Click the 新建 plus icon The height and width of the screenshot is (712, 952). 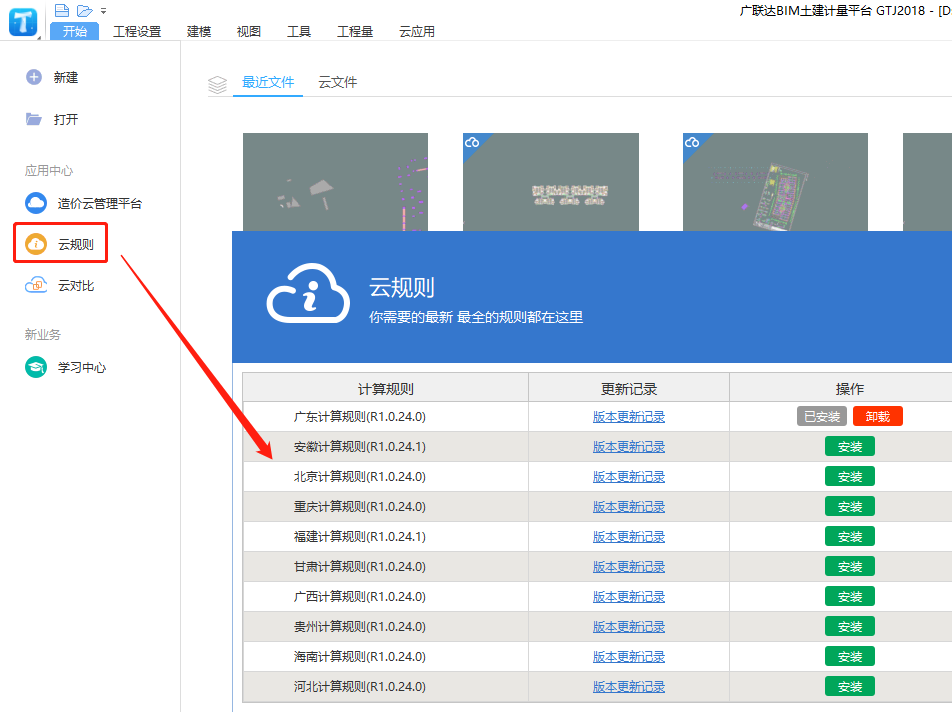(x=34, y=77)
